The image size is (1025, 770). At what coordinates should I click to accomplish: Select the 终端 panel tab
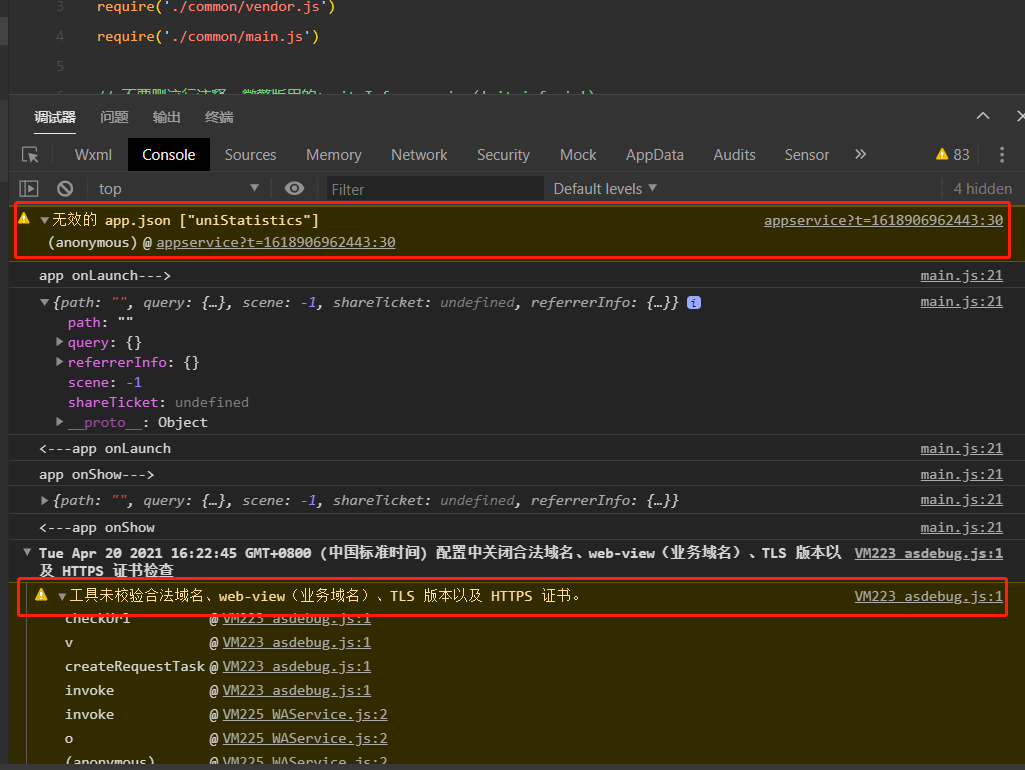coord(219,117)
